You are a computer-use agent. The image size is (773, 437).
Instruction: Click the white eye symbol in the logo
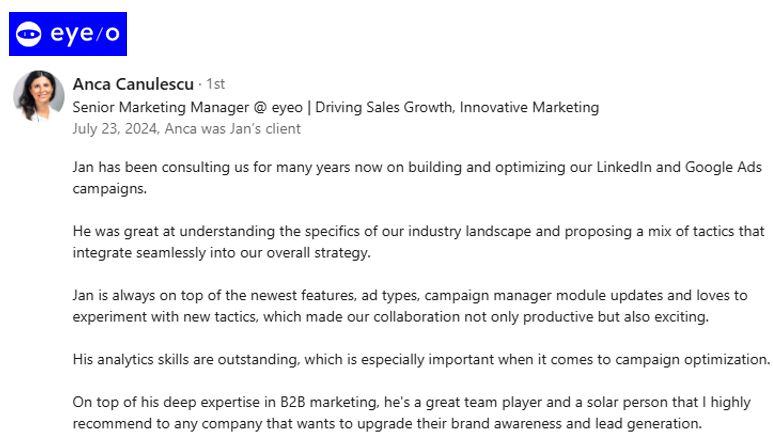click(x=29, y=34)
